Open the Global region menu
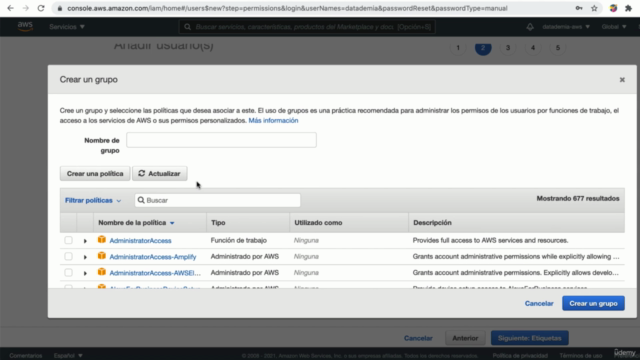The width and height of the screenshot is (640, 360). pyautogui.click(x=614, y=27)
